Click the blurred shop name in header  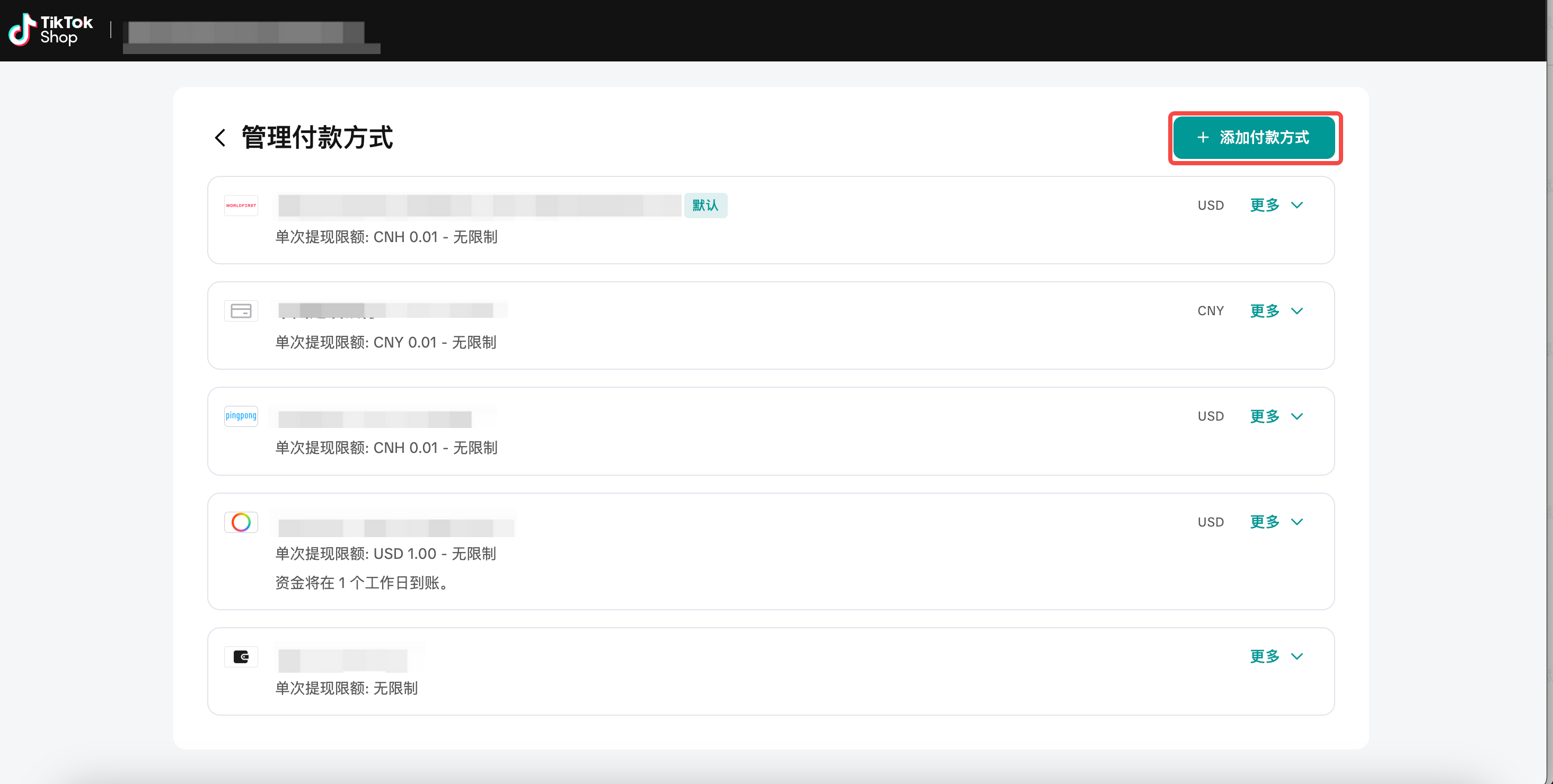[x=246, y=32]
